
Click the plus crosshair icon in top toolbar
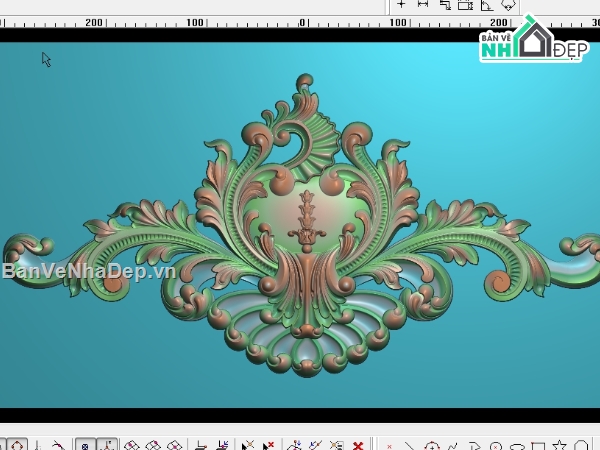(x=401, y=5)
